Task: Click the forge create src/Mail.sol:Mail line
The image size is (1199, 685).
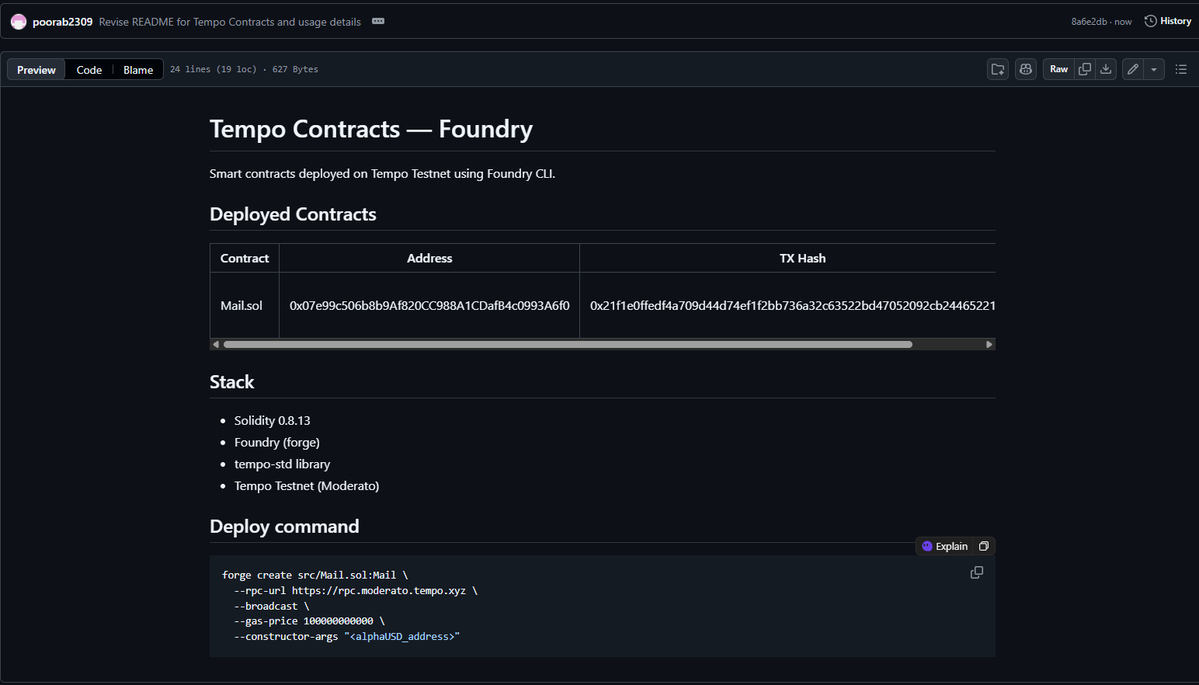Action: (x=314, y=575)
